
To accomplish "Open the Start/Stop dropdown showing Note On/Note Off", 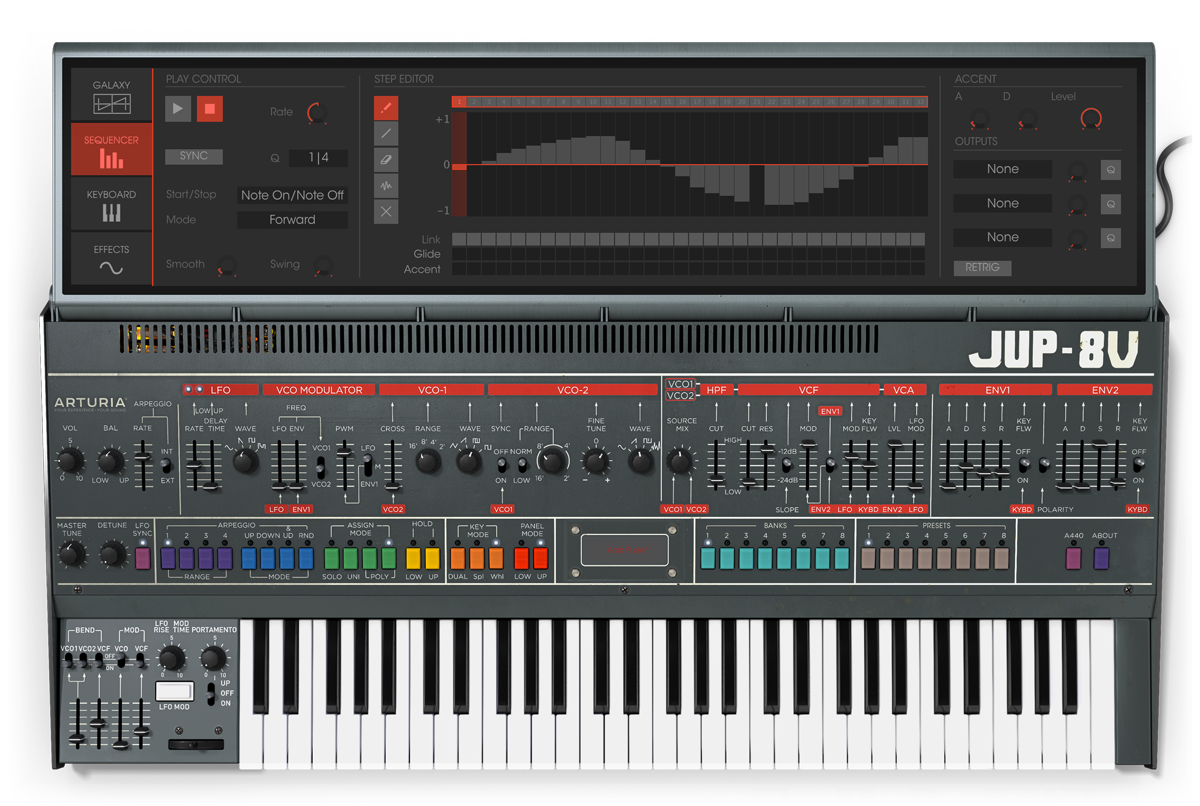I will pyautogui.click(x=291, y=194).
